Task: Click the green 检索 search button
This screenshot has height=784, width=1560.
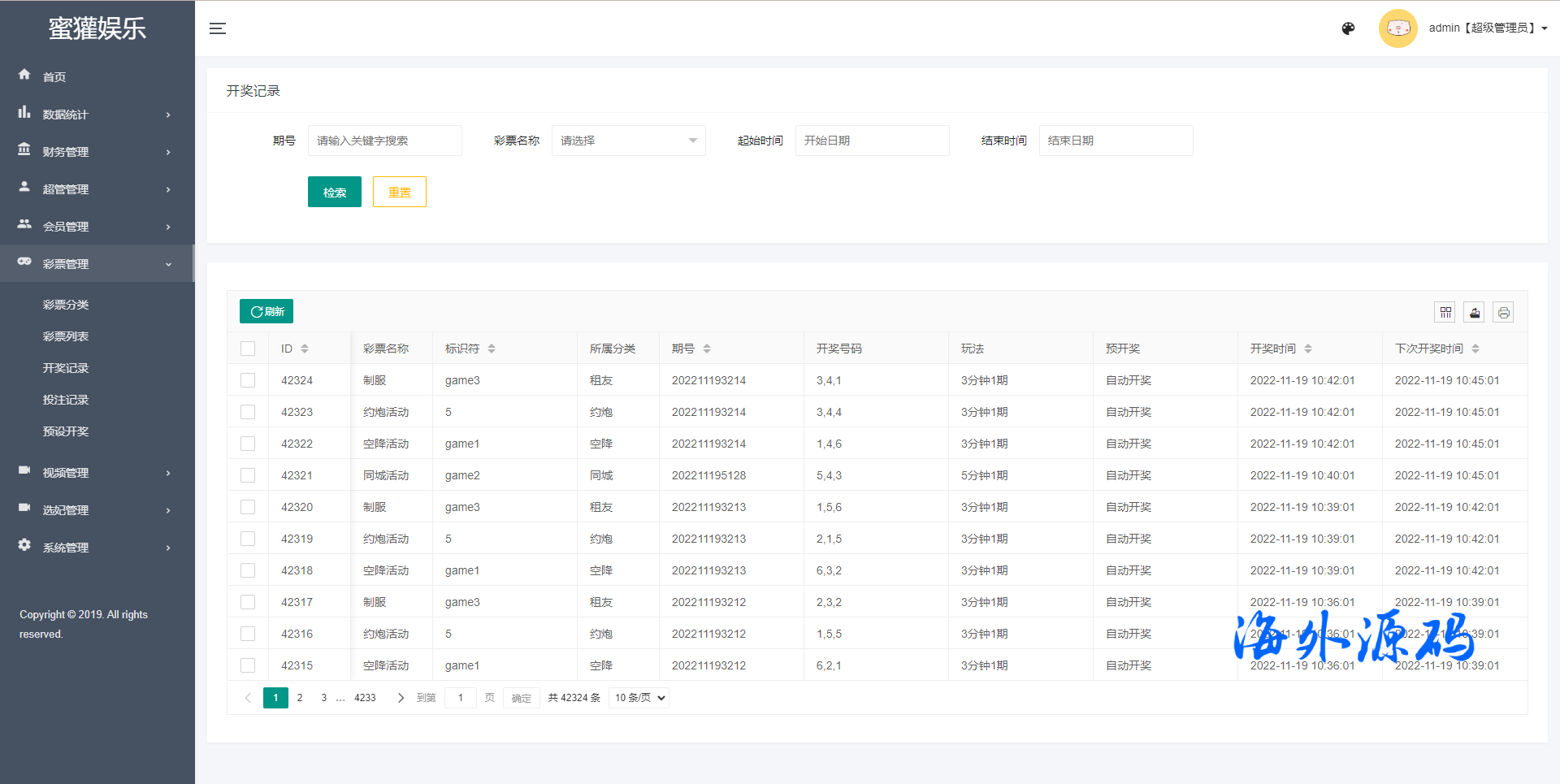Action: tap(334, 193)
